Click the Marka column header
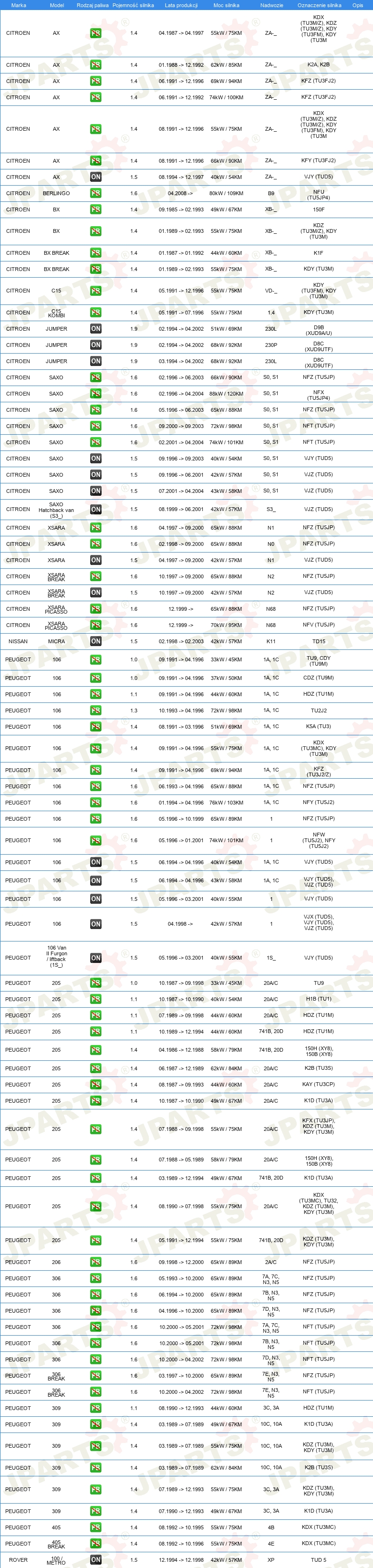The height and width of the screenshot is (1568, 373). click(x=18, y=5)
